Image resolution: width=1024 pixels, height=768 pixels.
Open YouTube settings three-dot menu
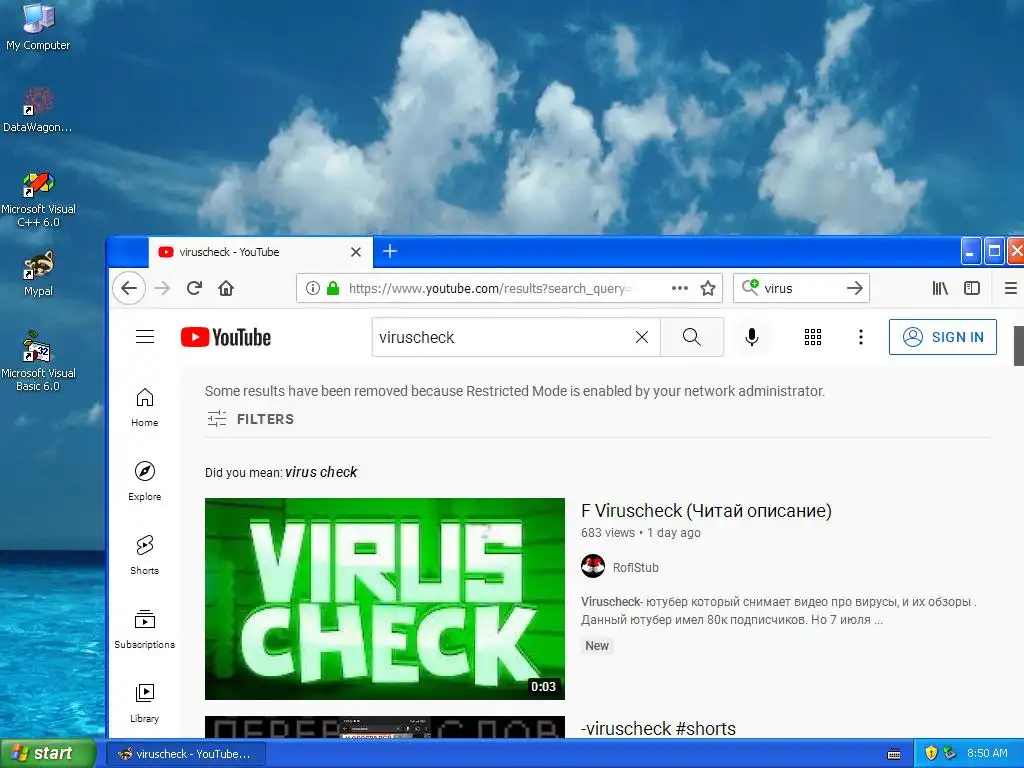[x=861, y=337]
